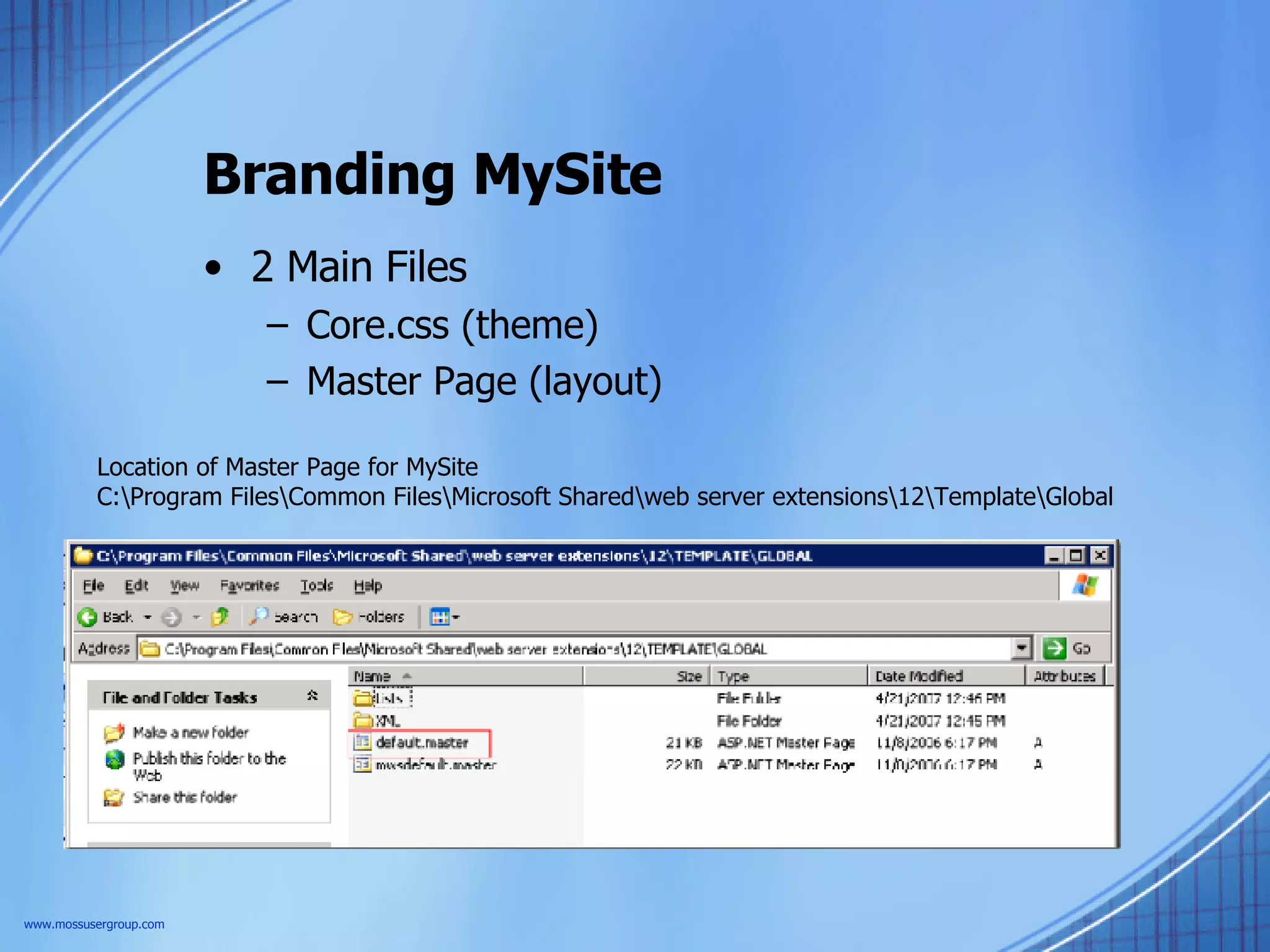
Task: Click '11/8/2006 6:17 PM' date of default.master
Action: point(936,743)
